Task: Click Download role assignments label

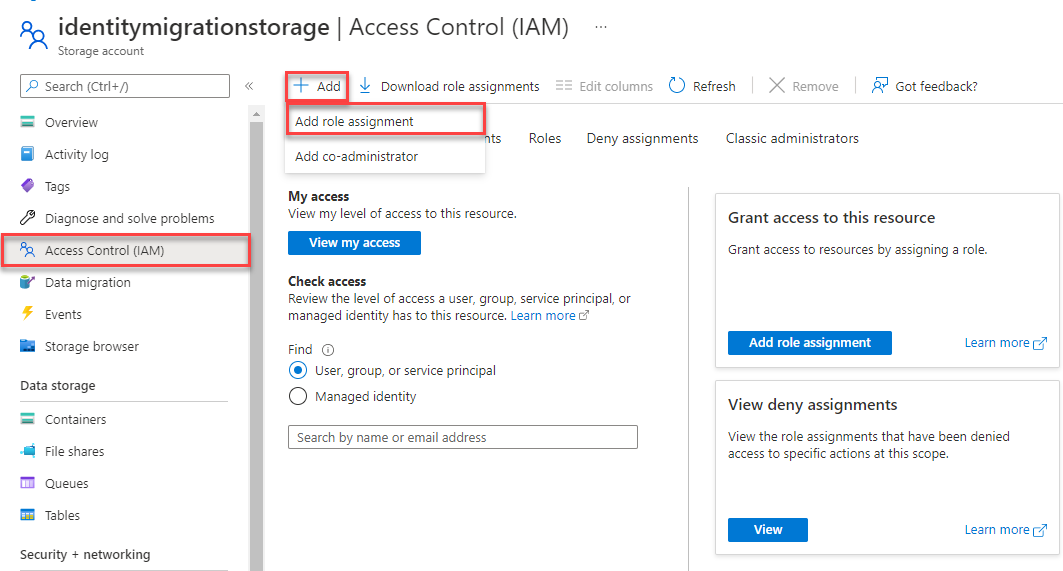Action: pos(460,86)
